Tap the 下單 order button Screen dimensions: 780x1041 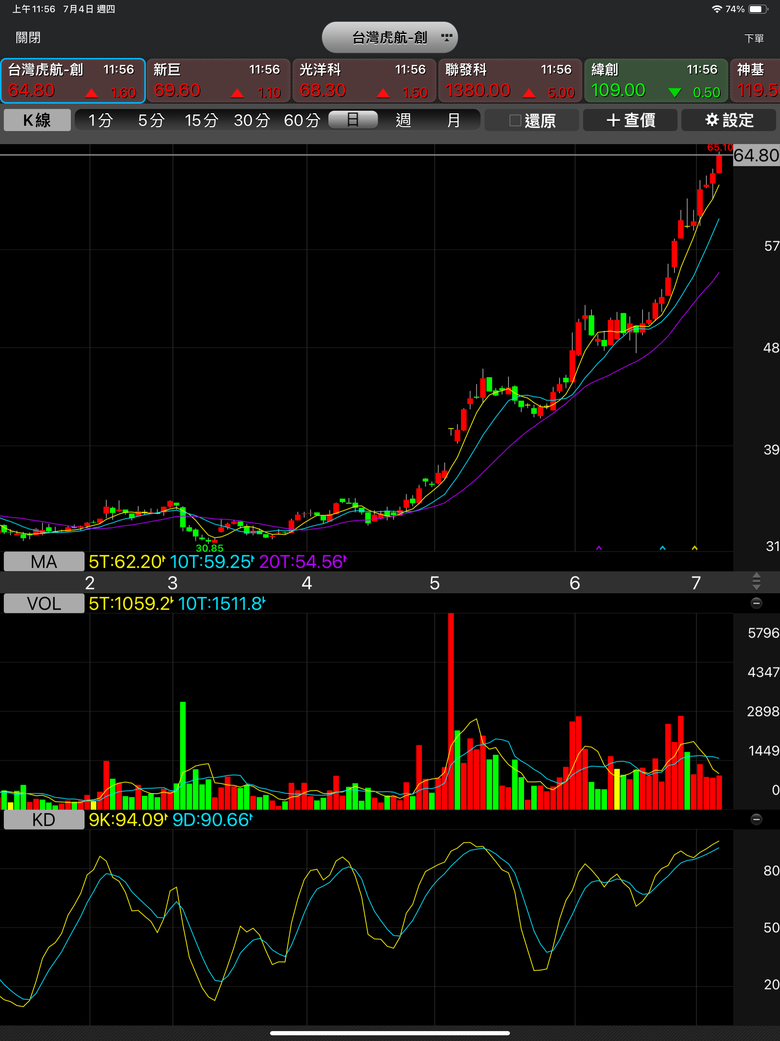coord(754,39)
